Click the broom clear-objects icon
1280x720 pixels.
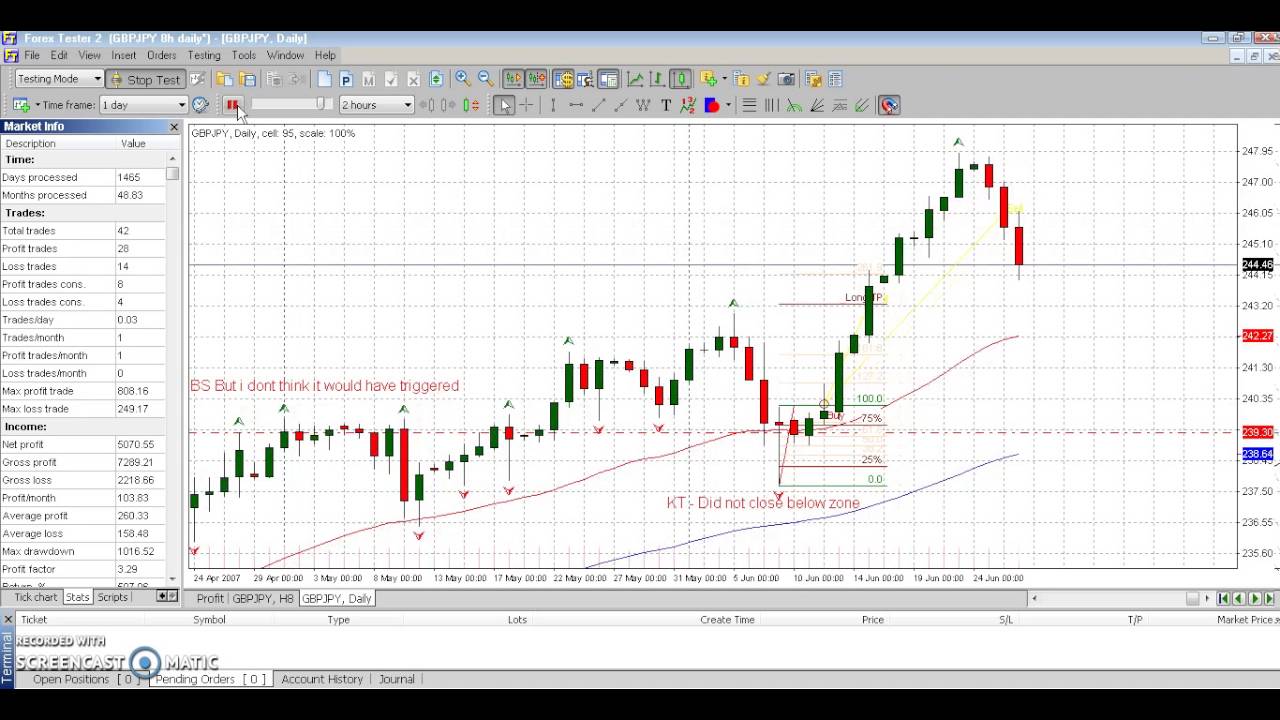(x=764, y=79)
